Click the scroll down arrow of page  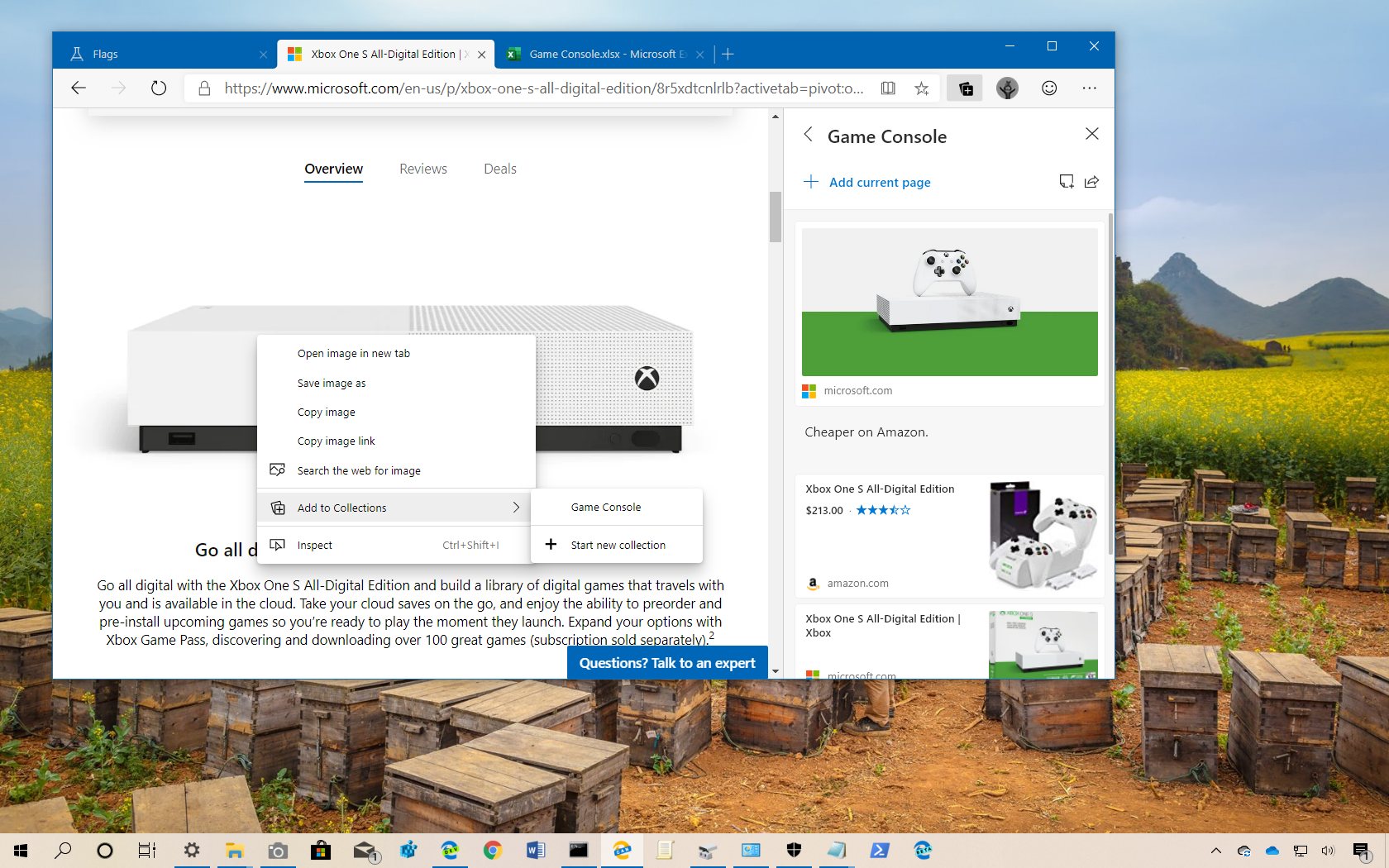[x=775, y=672]
